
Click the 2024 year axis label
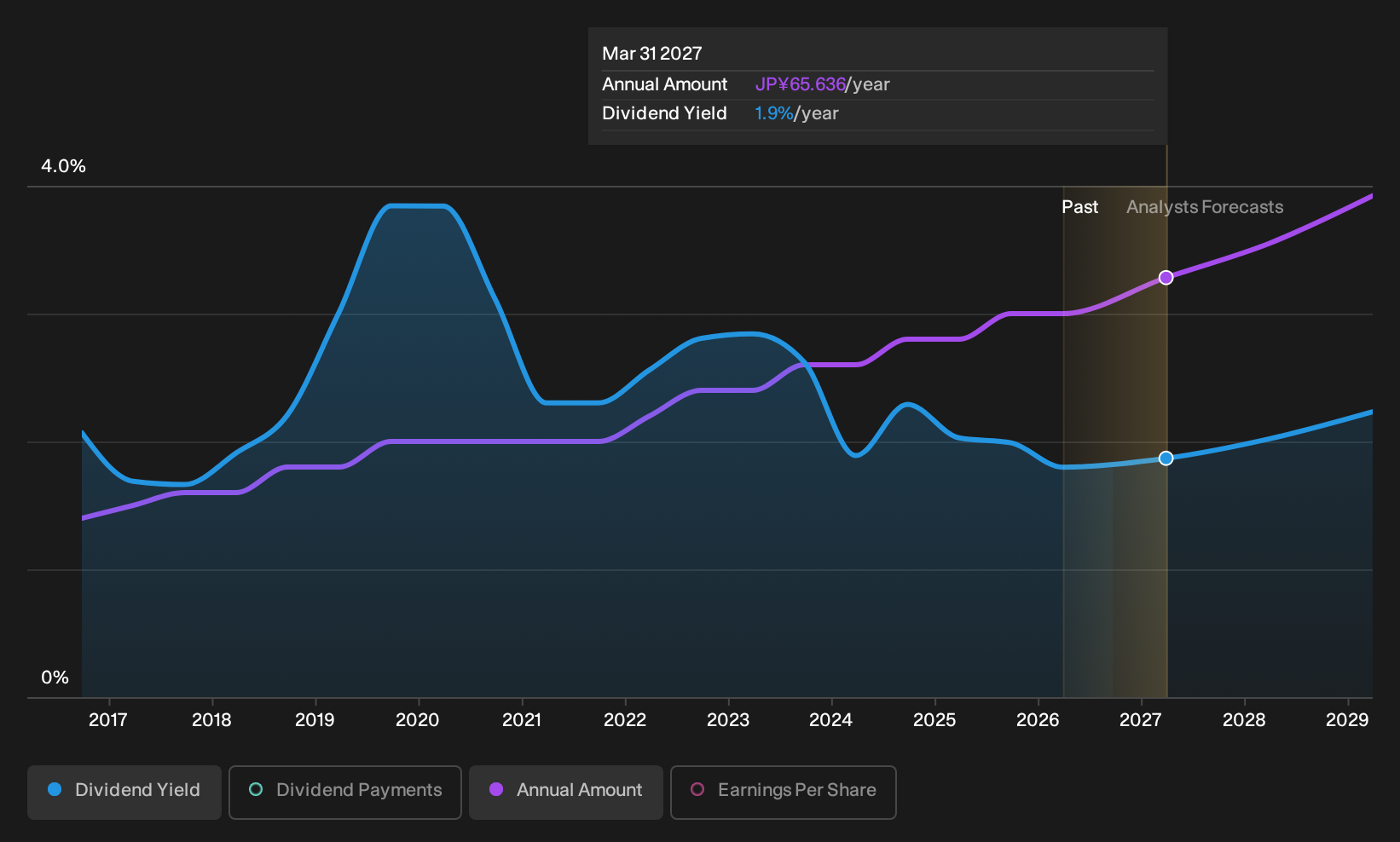click(830, 720)
